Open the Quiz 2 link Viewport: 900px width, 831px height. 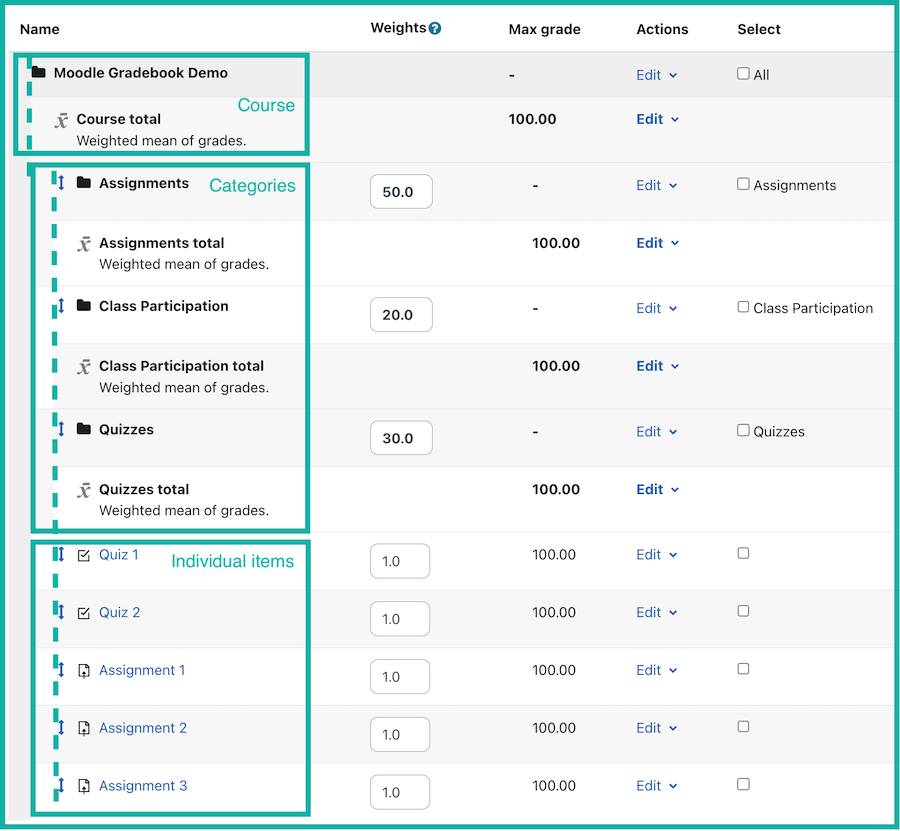pyautogui.click(x=119, y=612)
